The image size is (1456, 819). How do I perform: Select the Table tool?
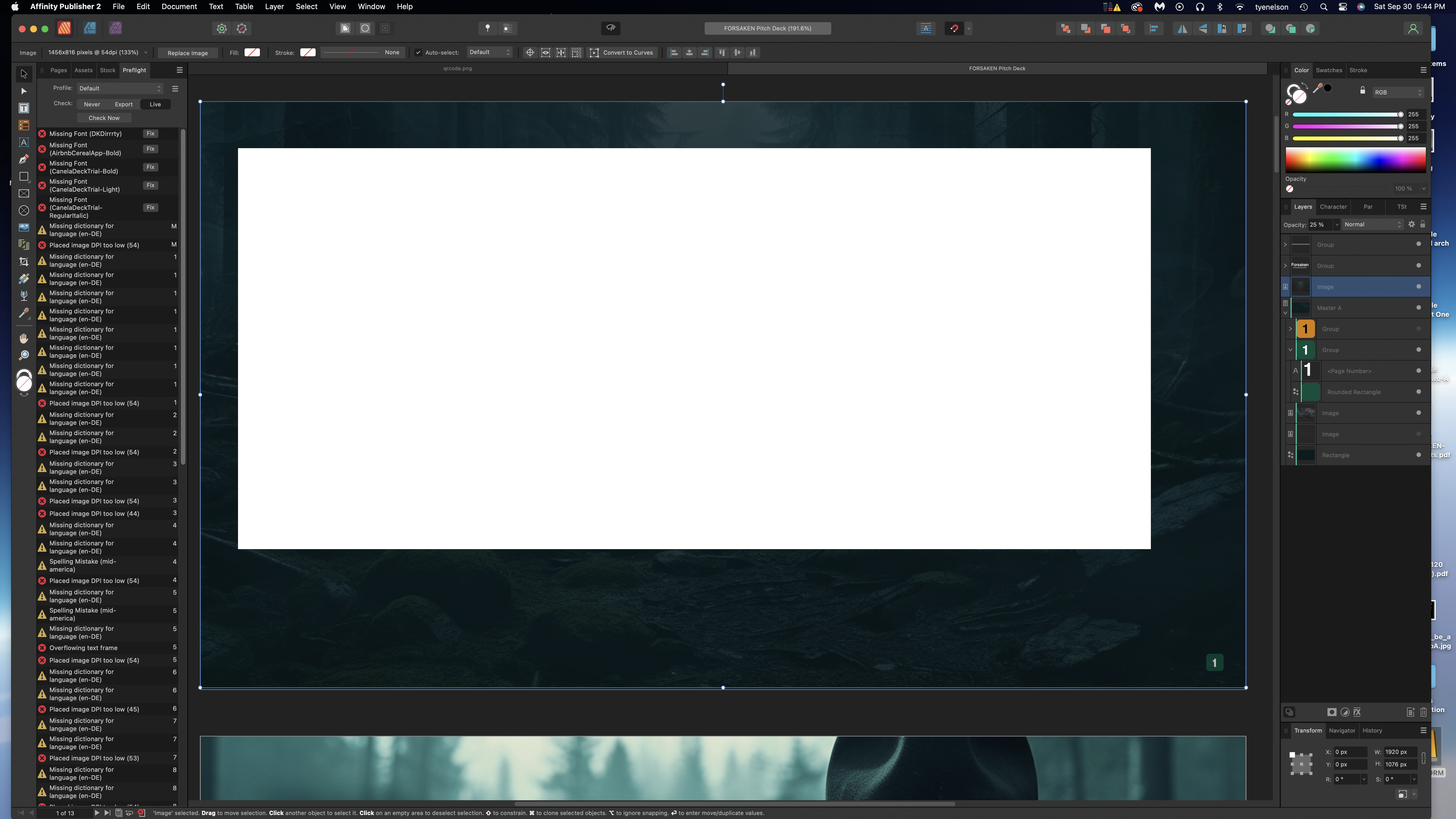(24, 125)
